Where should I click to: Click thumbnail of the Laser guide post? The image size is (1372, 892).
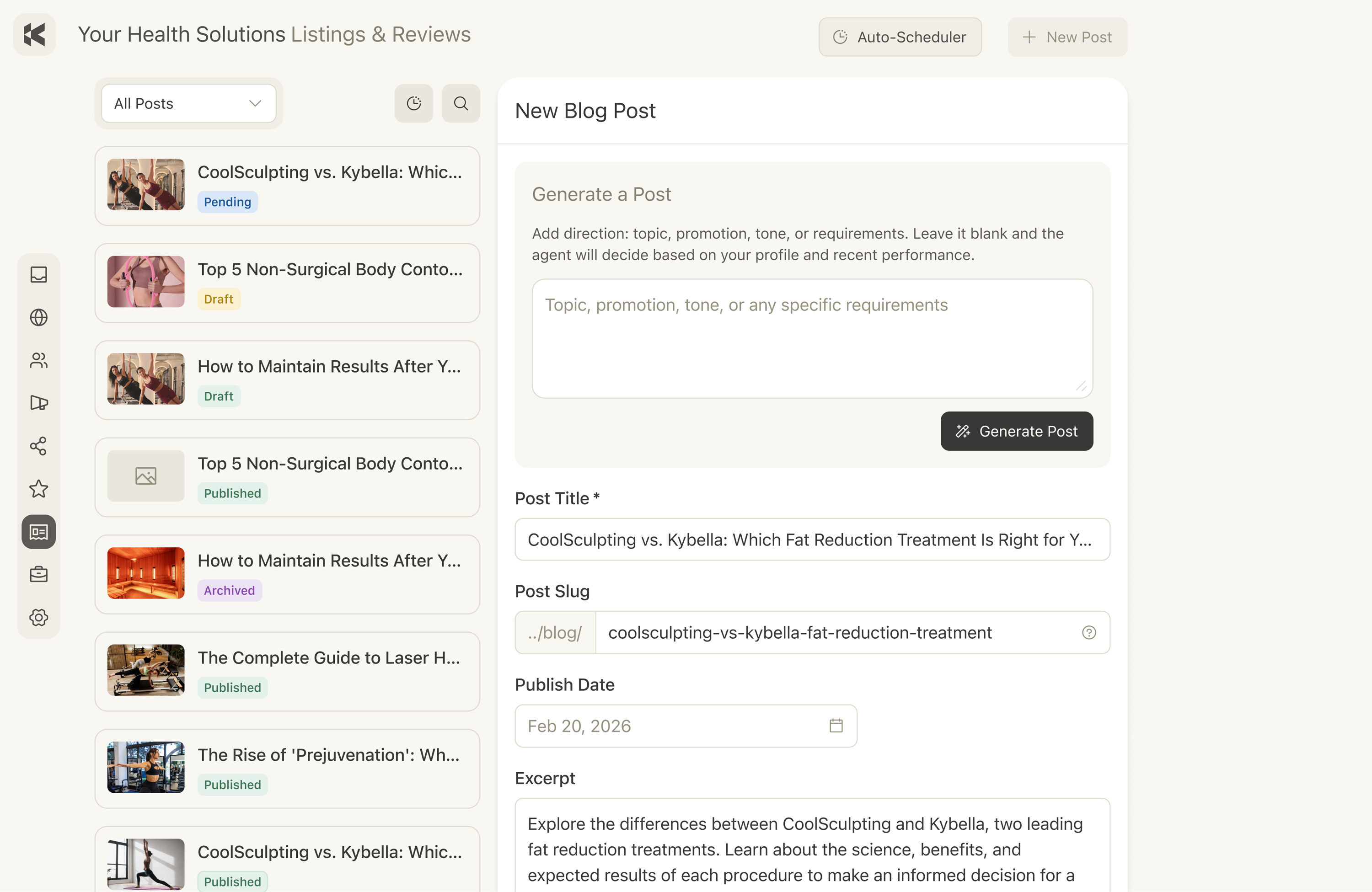click(x=146, y=670)
